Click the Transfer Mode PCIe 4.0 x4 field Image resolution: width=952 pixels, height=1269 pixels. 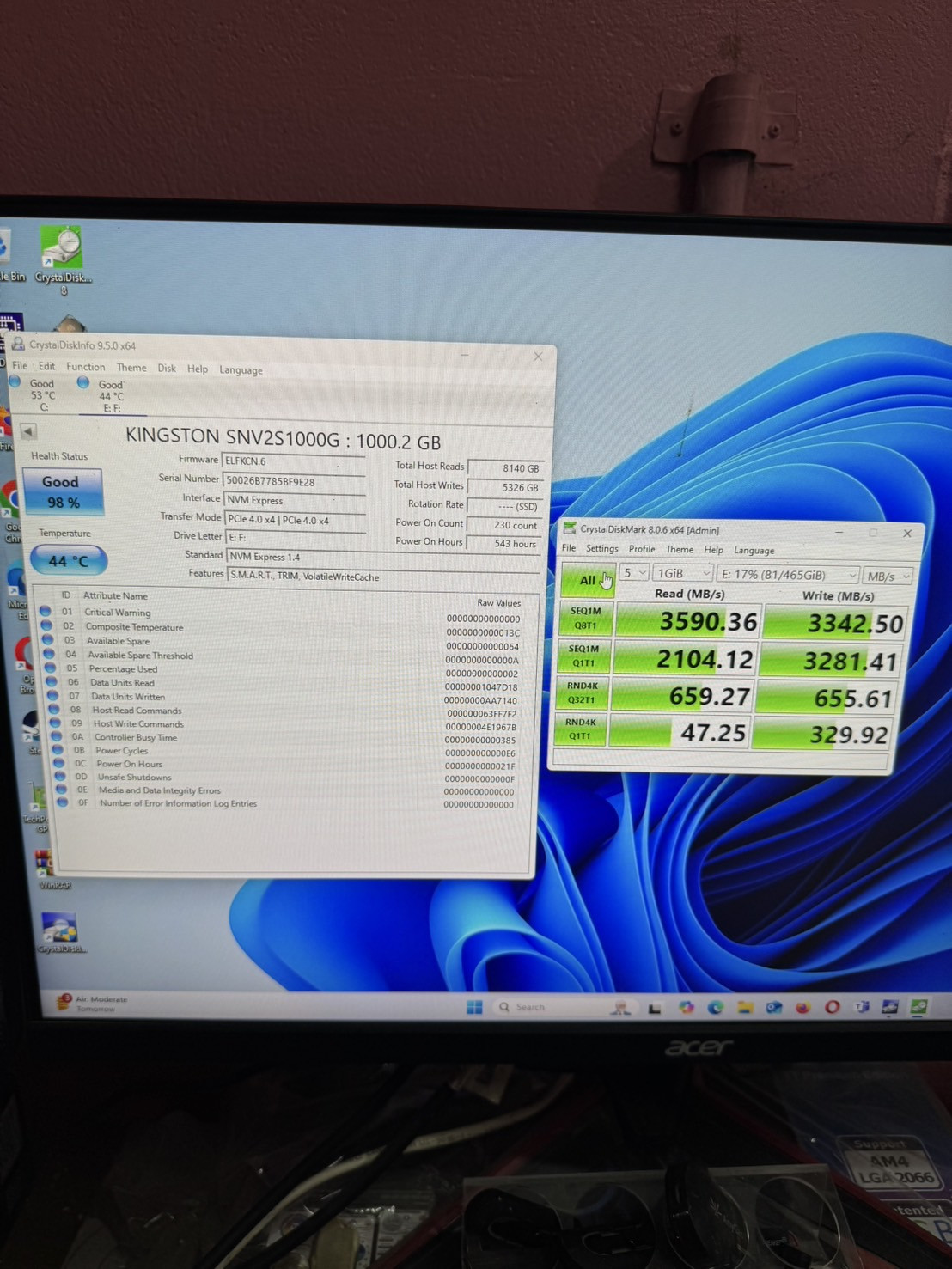coord(295,520)
